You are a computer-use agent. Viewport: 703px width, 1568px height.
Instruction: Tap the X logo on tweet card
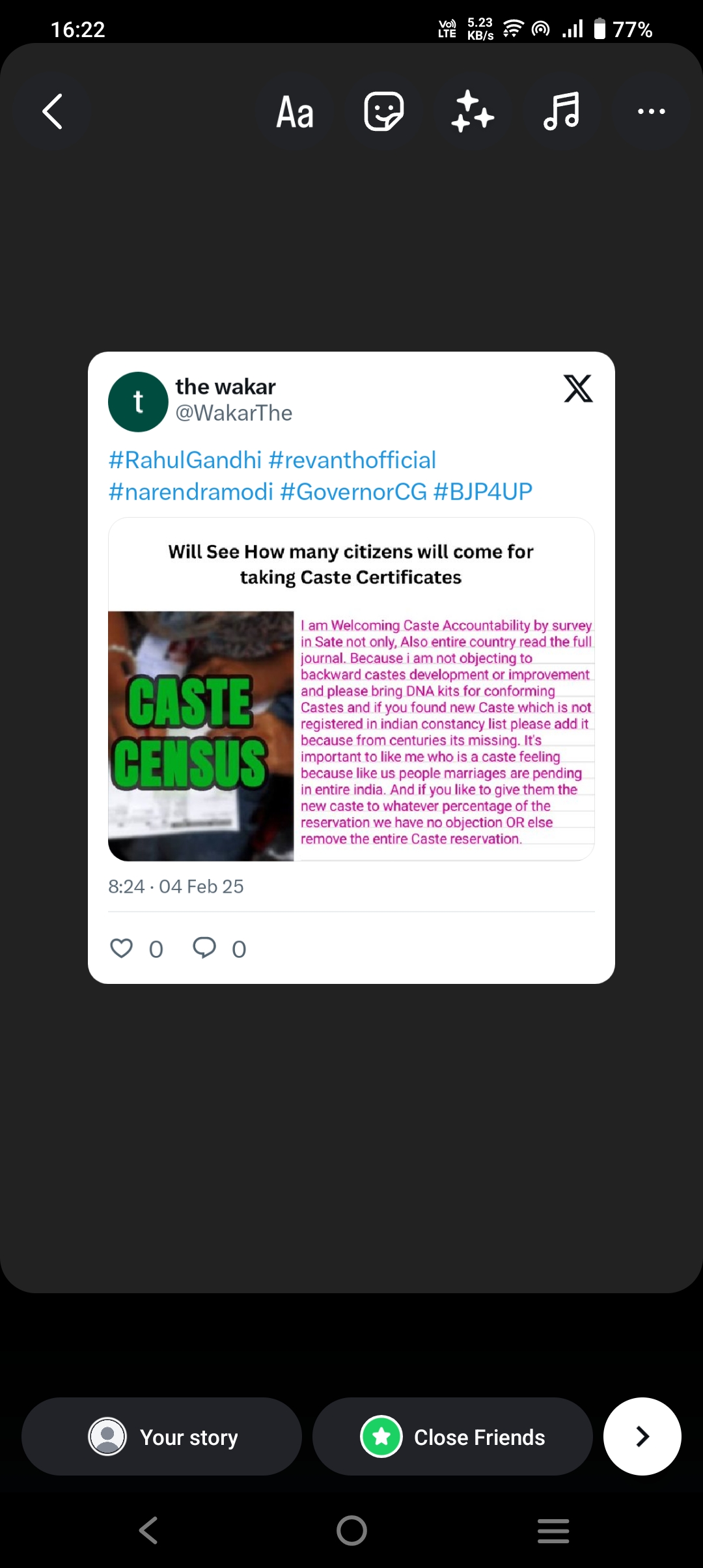pos(578,389)
